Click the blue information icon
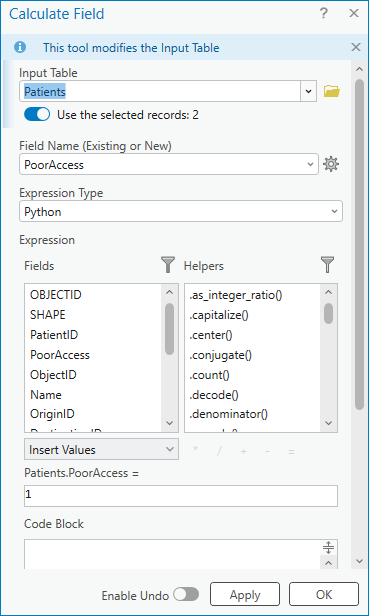This screenshot has width=369, height=616. tap(20, 48)
